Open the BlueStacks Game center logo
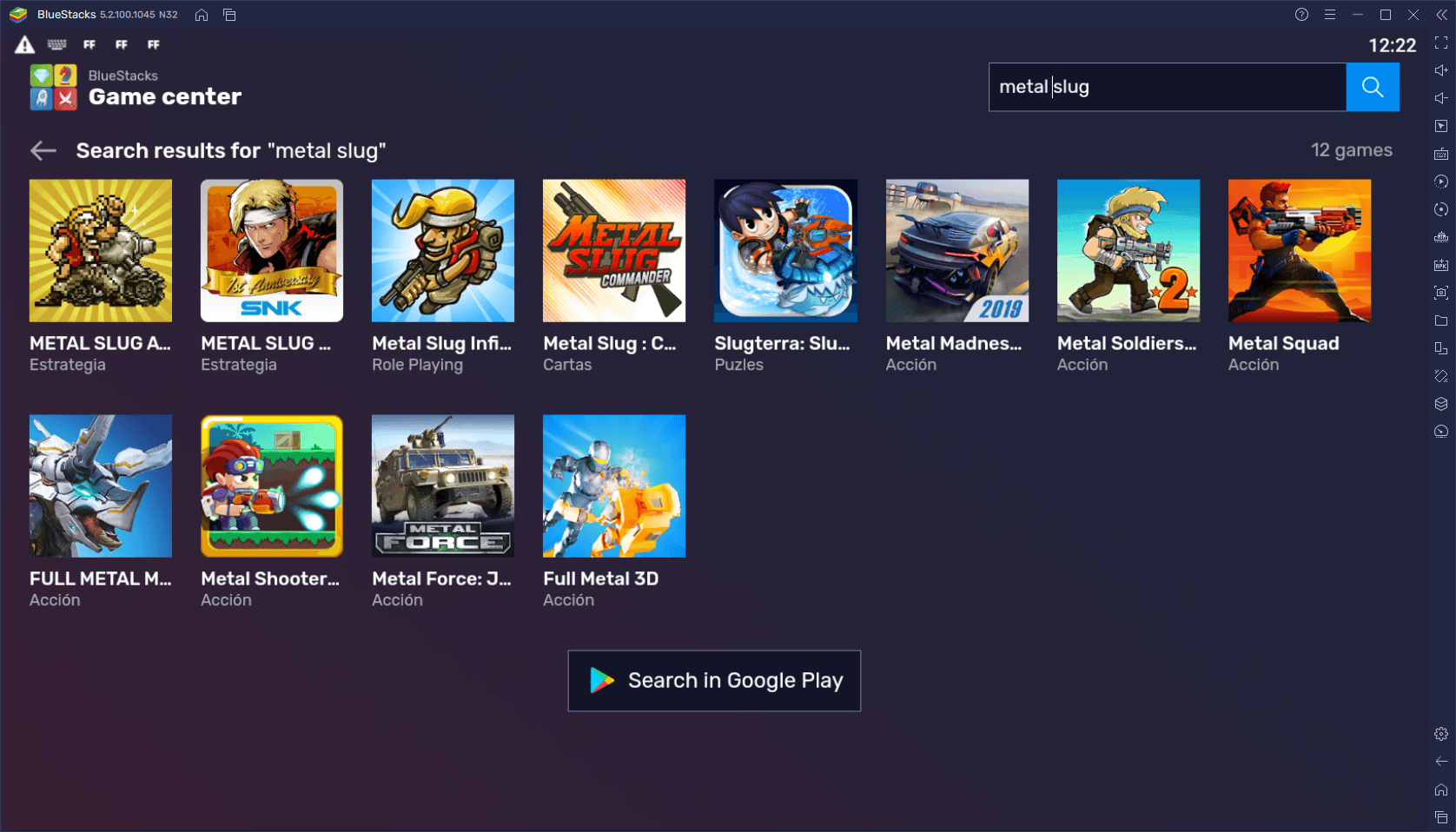The image size is (1456, 832). [53, 87]
